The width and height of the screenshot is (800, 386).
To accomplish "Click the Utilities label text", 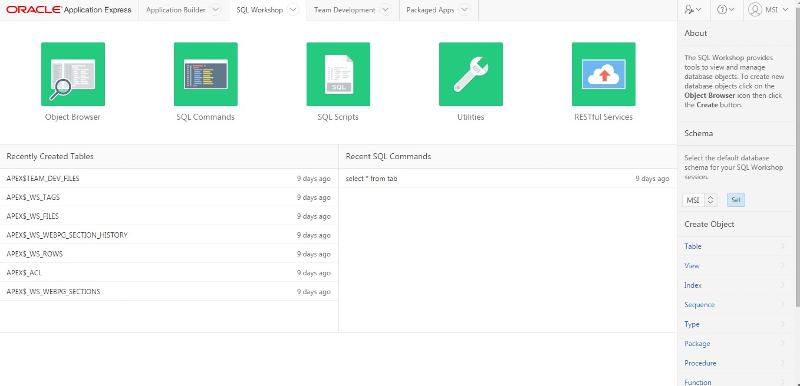I will pyautogui.click(x=470, y=117).
